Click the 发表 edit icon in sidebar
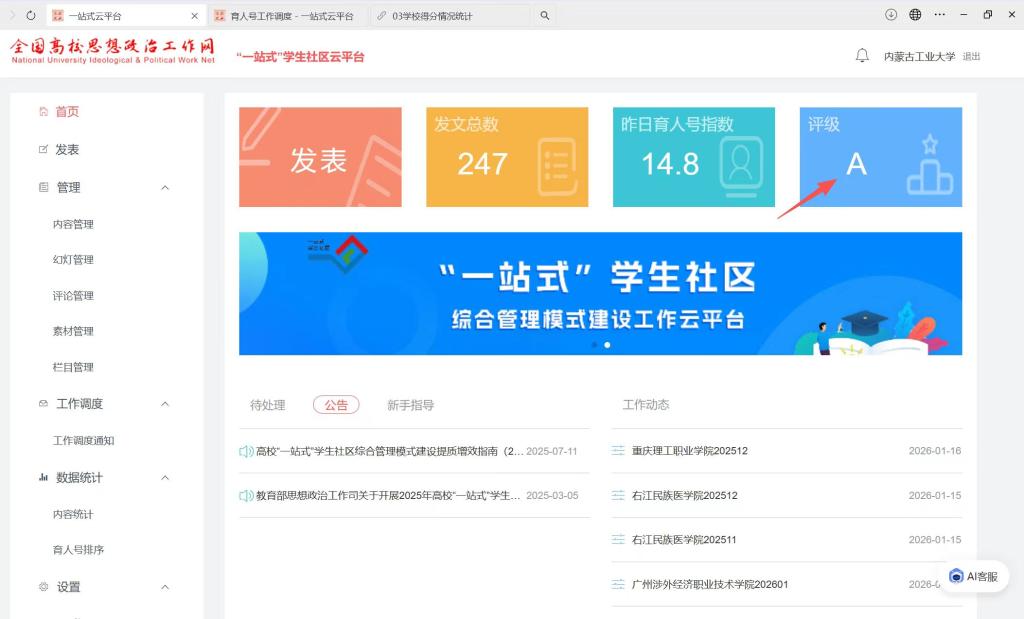This screenshot has width=1024, height=619. point(43,150)
